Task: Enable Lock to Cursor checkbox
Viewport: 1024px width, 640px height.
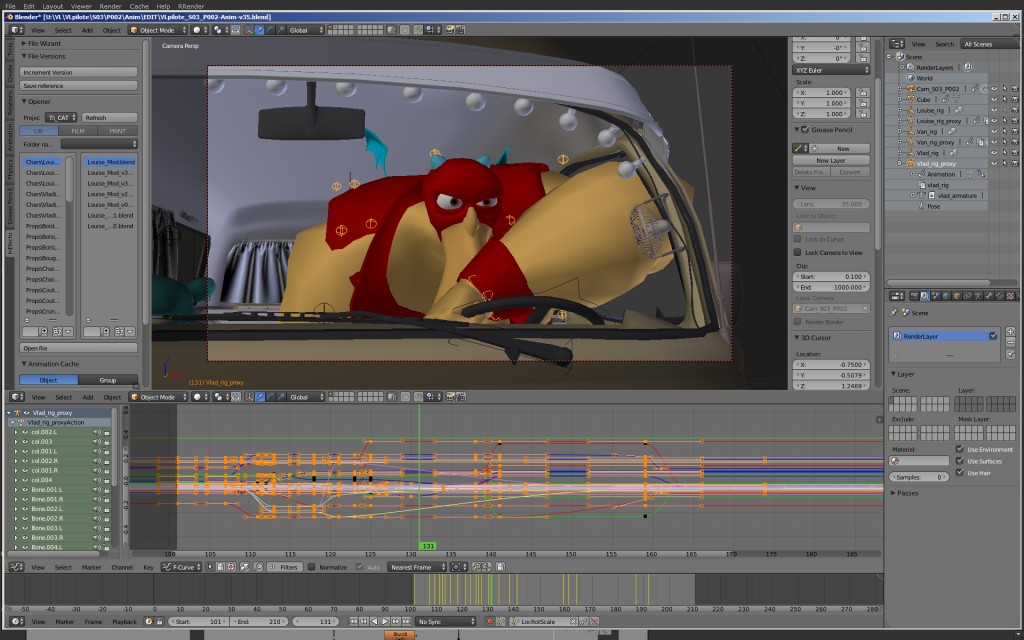Action: point(797,239)
